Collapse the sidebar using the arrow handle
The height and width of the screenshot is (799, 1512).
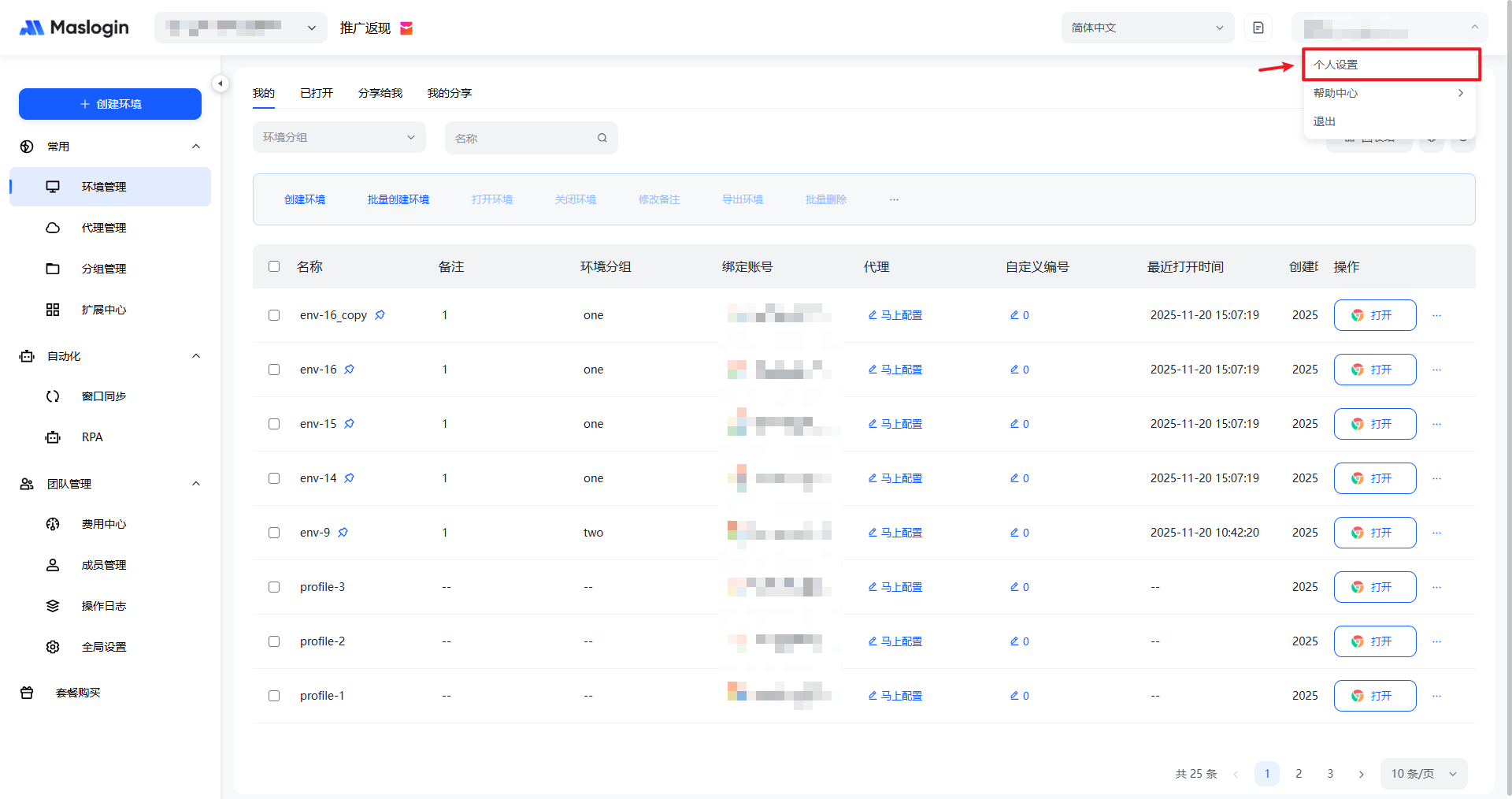pyautogui.click(x=220, y=84)
